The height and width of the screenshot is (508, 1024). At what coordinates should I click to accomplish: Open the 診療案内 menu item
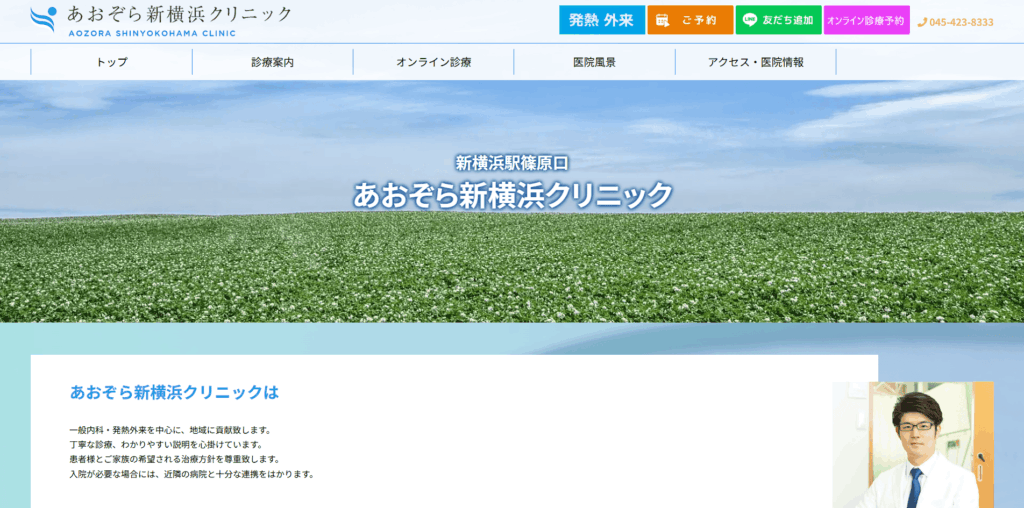pos(272,62)
